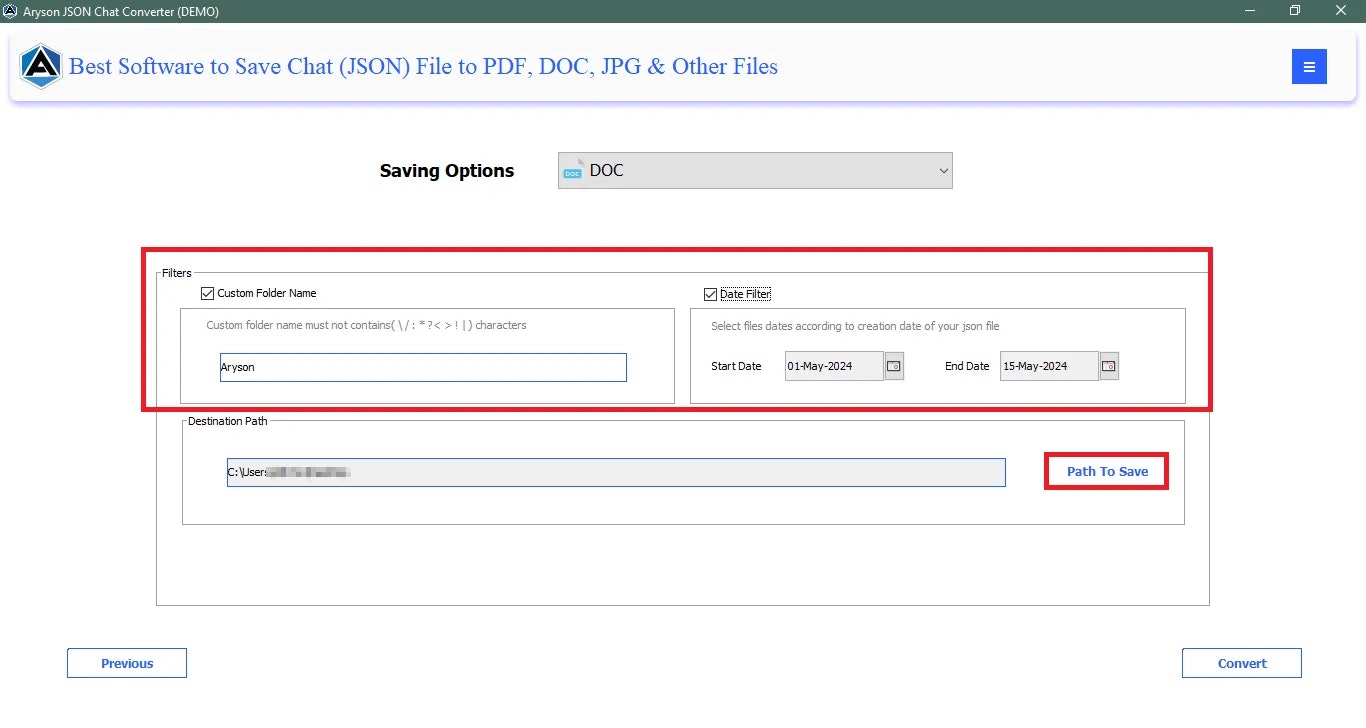Click the Destination Path group label
This screenshot has height=728, width=1366.
[x=228, y=421]
